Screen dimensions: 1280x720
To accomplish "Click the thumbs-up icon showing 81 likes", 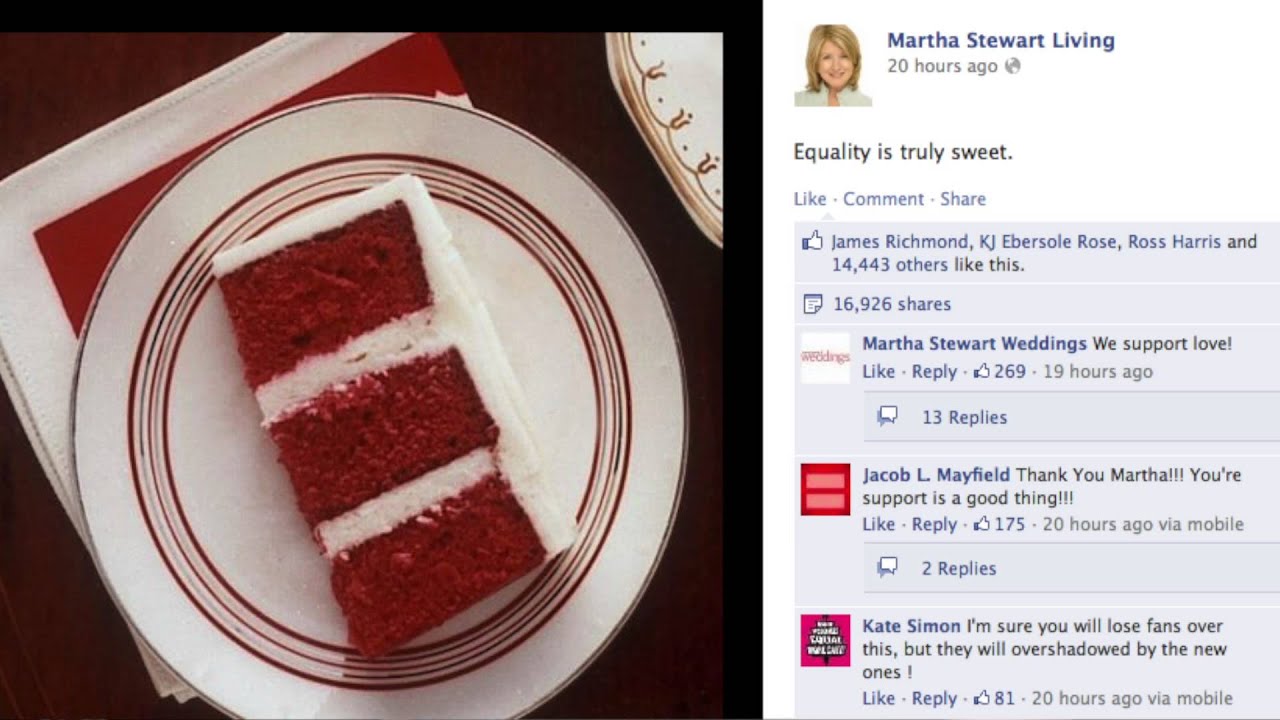I will 982,698.
